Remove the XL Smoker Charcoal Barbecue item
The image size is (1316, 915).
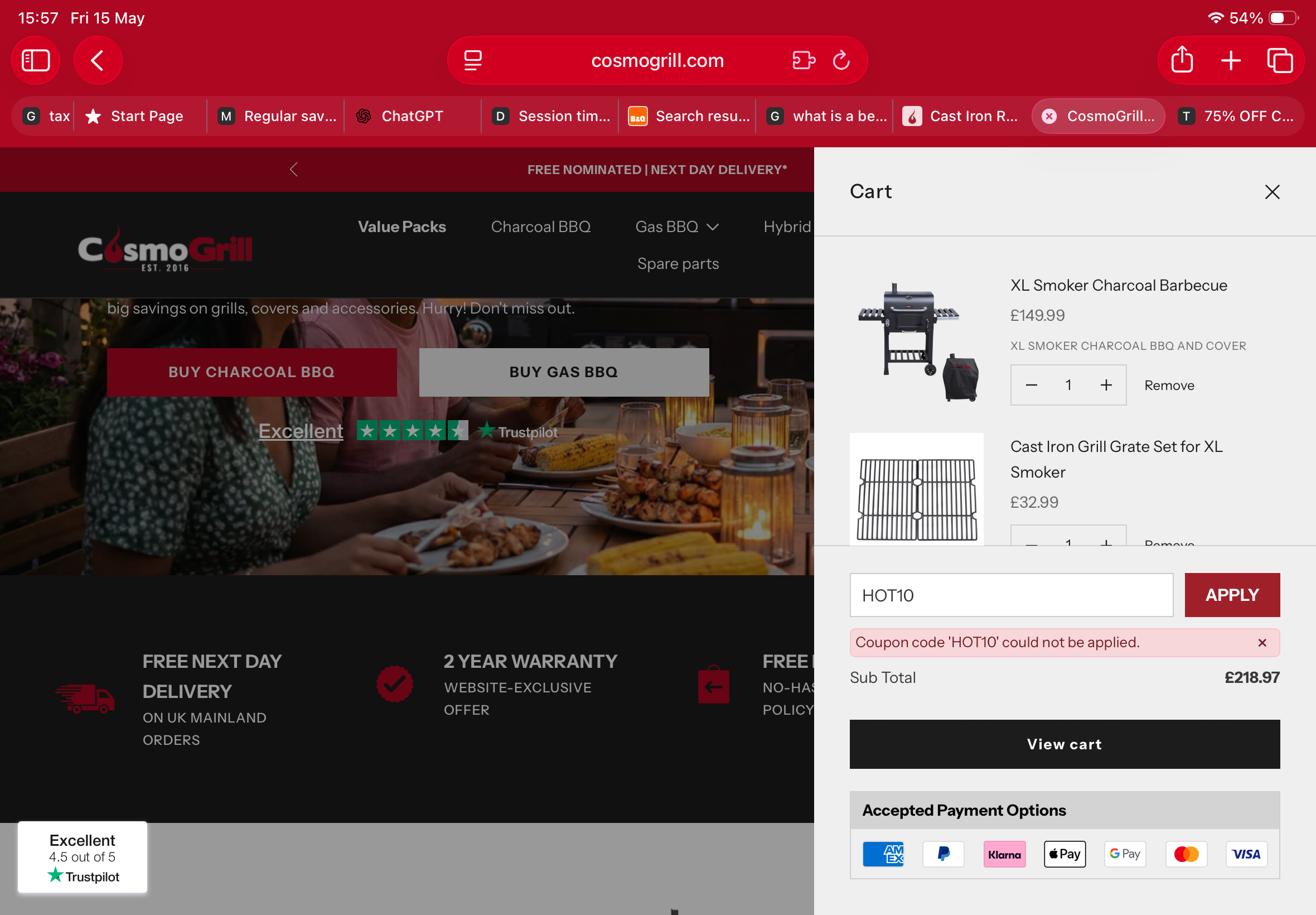click(1169, 386)
